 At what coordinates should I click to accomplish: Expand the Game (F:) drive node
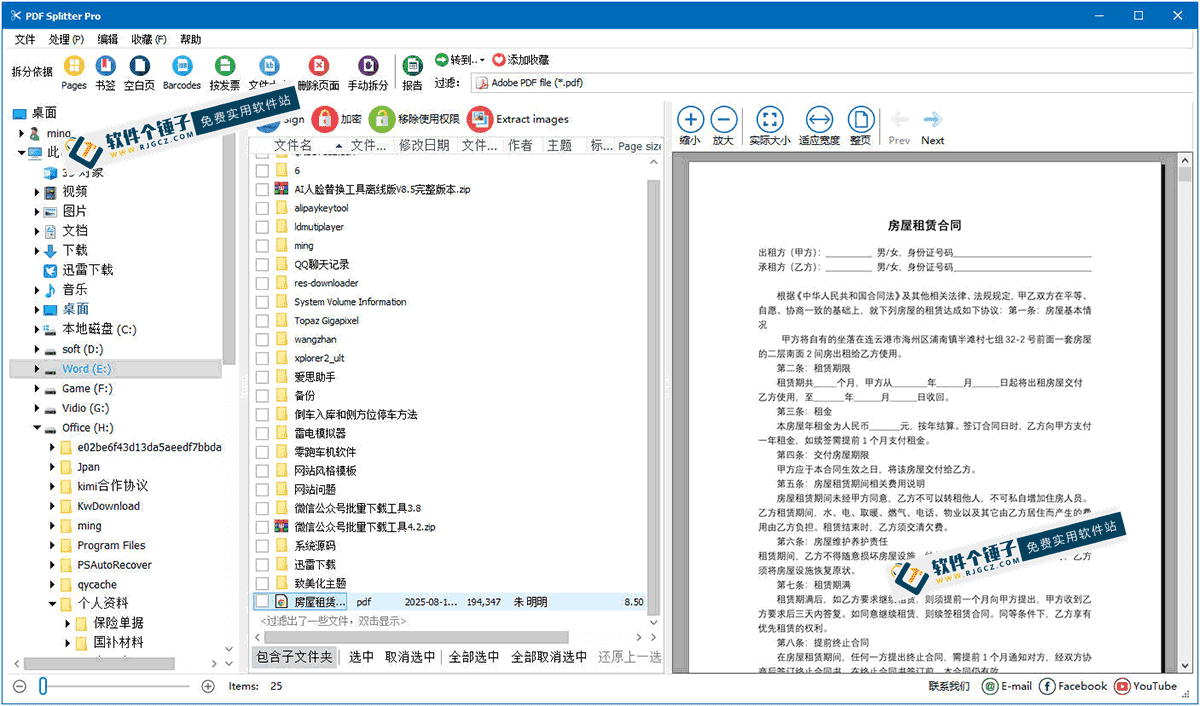tap(37, 388)
